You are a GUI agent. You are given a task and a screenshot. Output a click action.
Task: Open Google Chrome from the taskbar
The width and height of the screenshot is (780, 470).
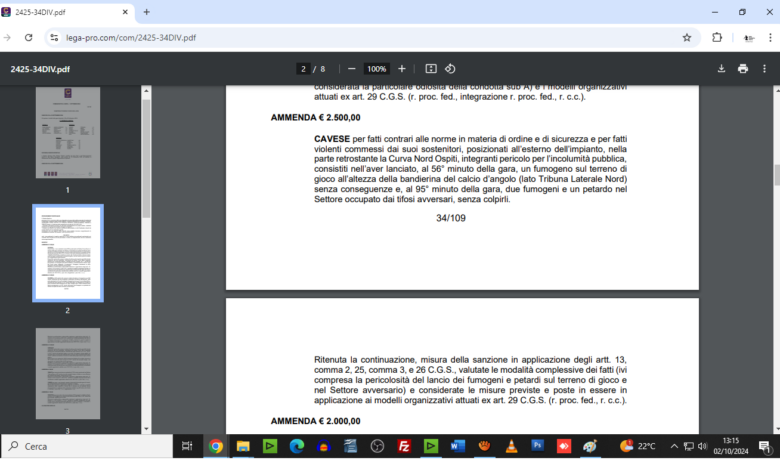tap(215, 446)
